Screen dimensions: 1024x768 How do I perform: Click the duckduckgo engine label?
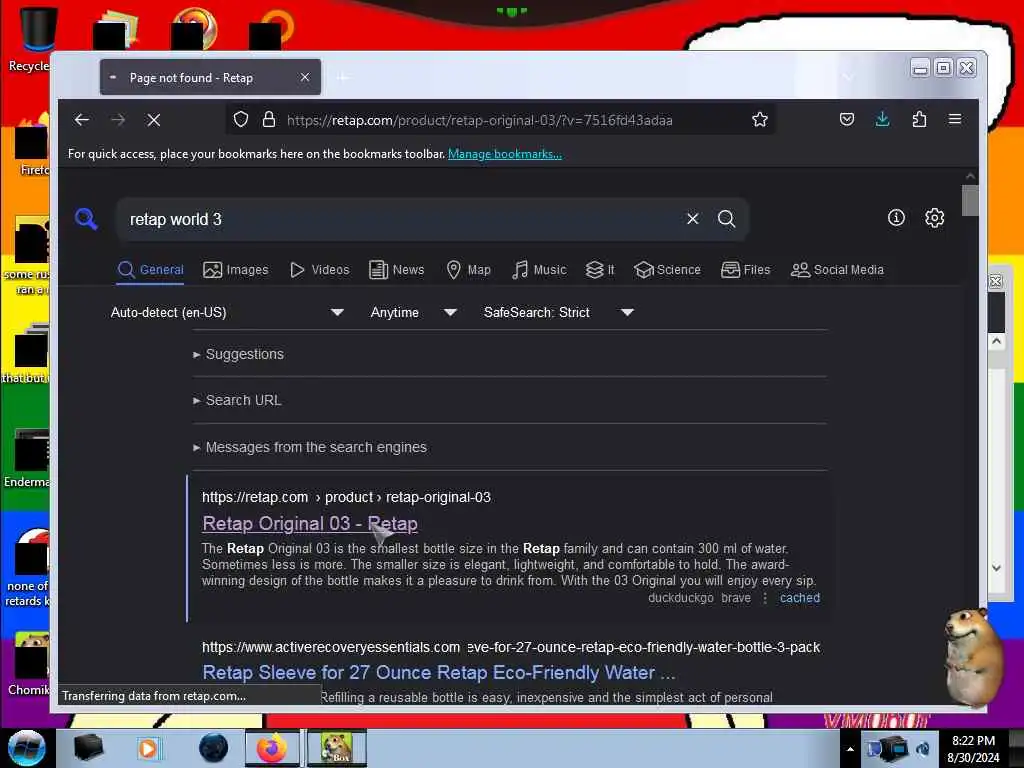[x=680, y=598]
